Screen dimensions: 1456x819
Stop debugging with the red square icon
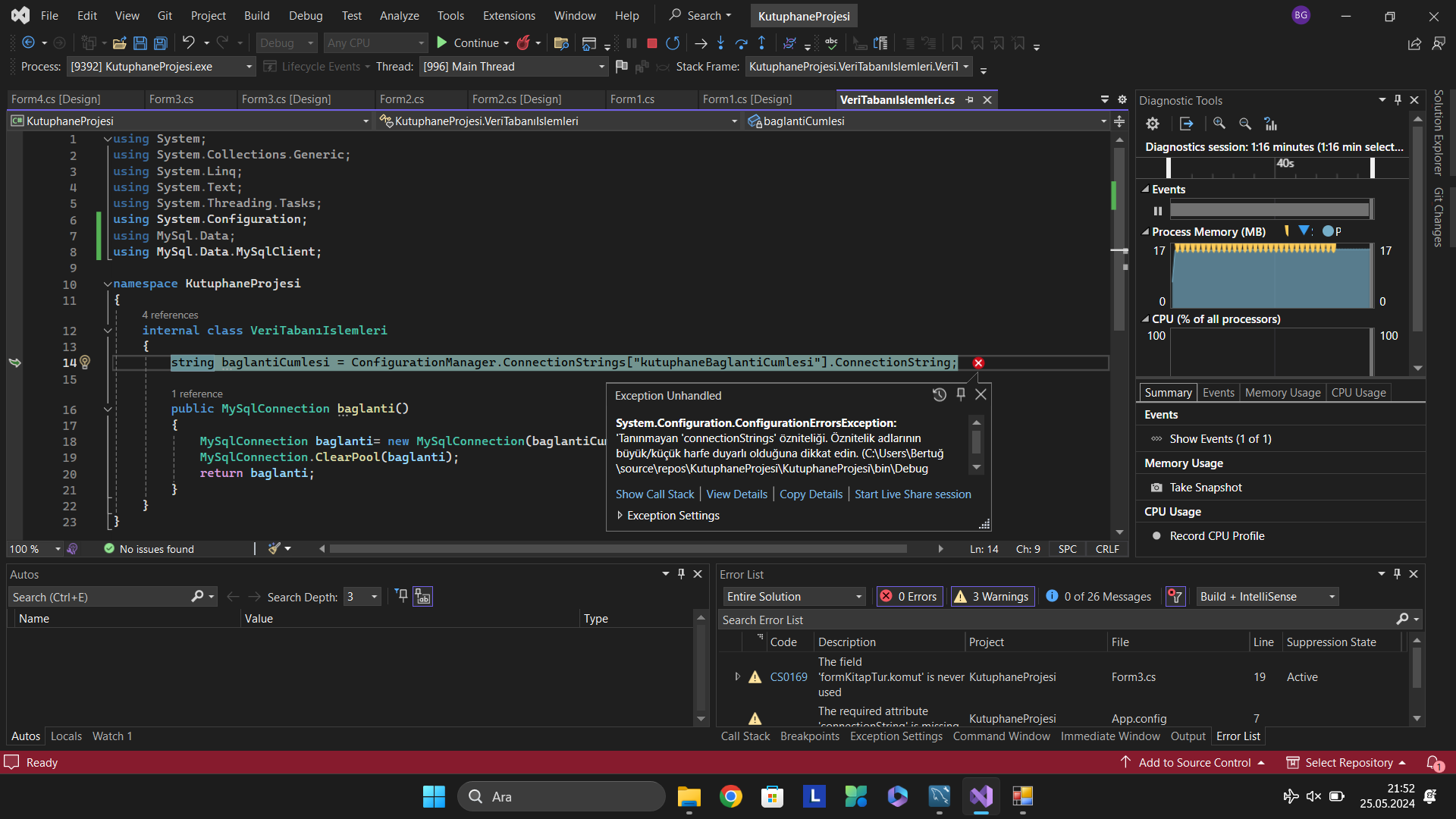click(651, 43)
